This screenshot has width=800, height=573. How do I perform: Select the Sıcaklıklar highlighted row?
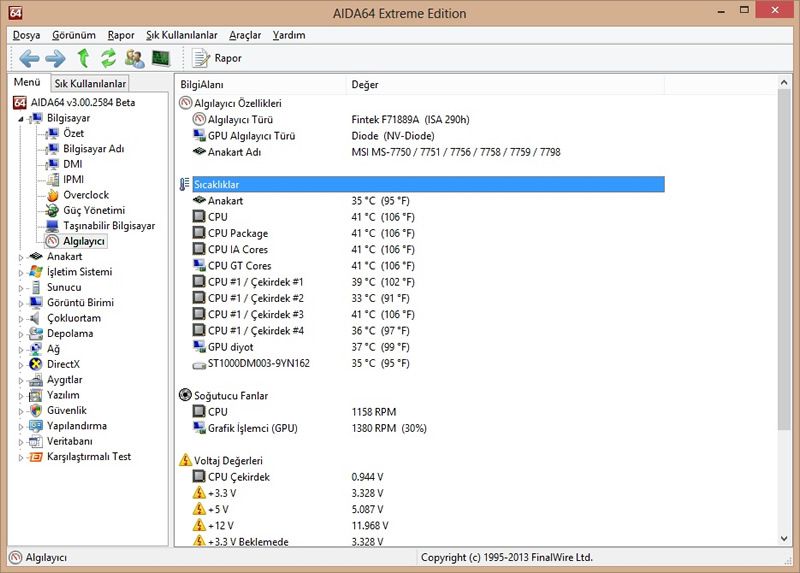pos(429,185)
